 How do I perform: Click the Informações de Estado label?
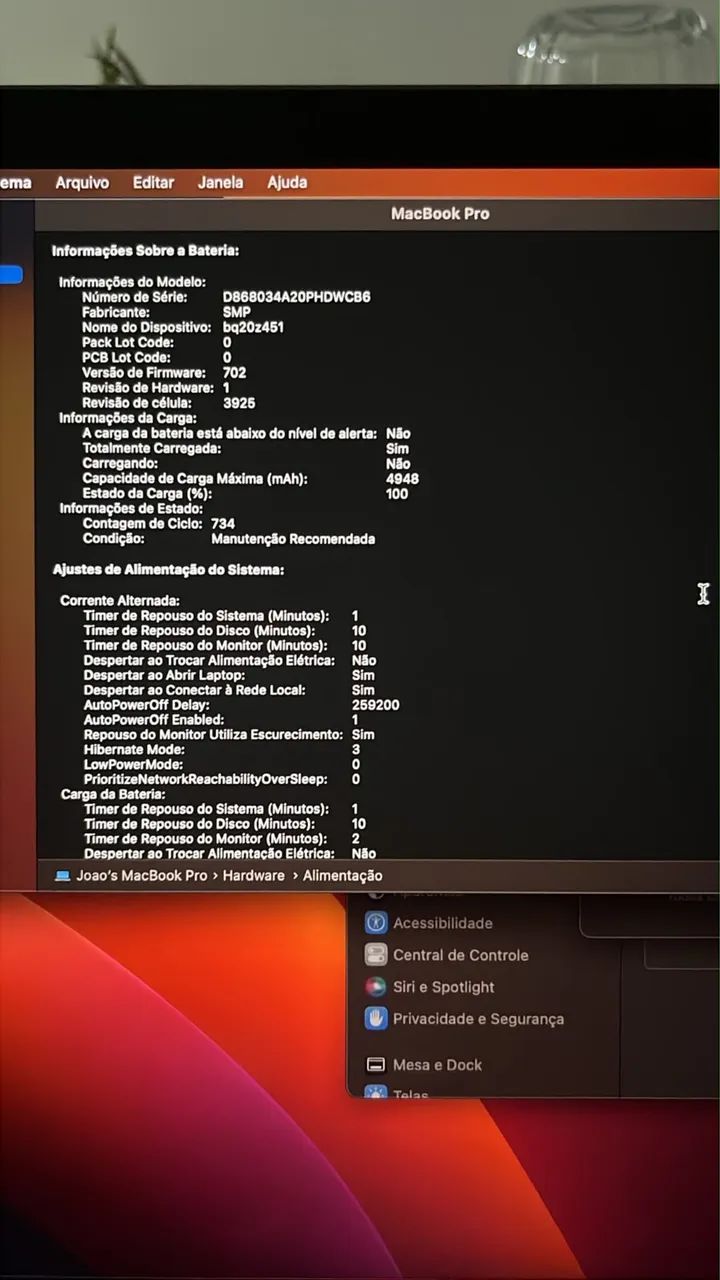click(x=132, y=509)
